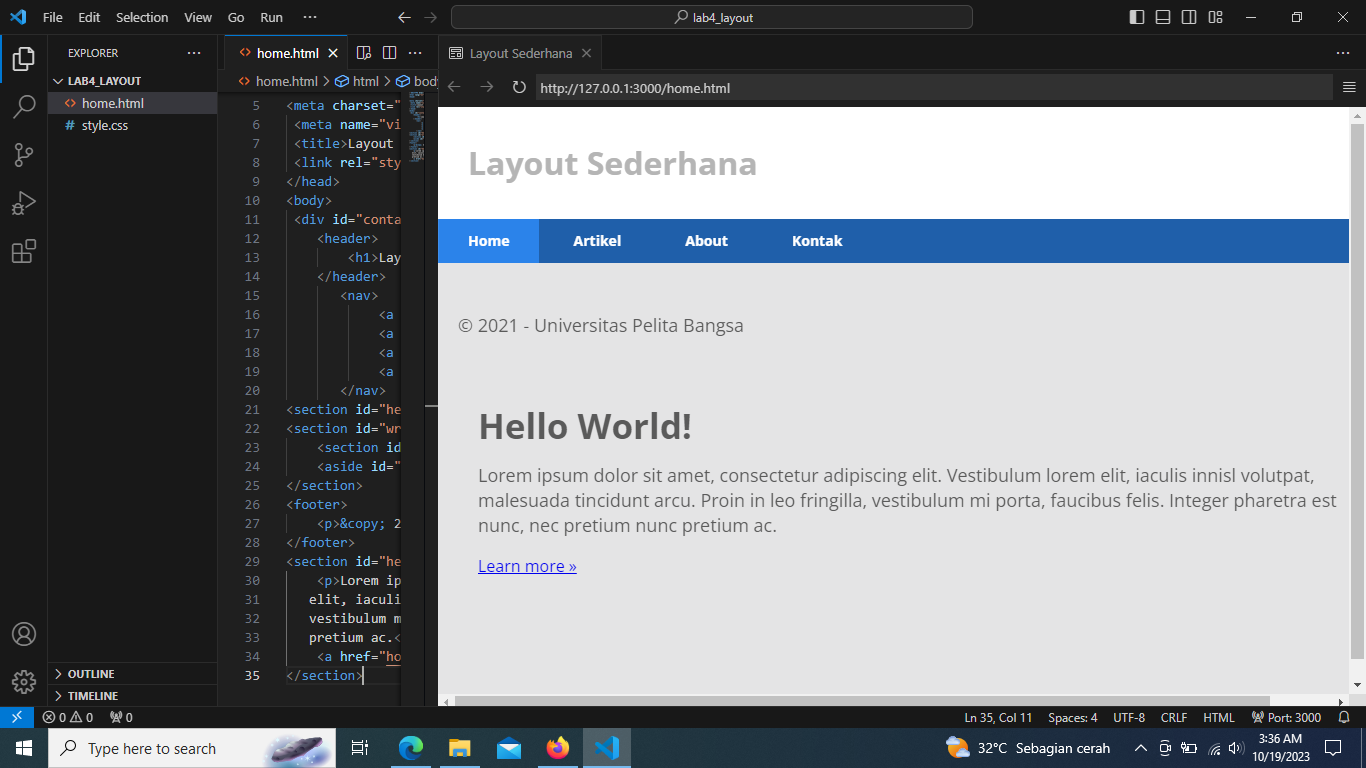Select the Source Control icon

coord(24,155)
